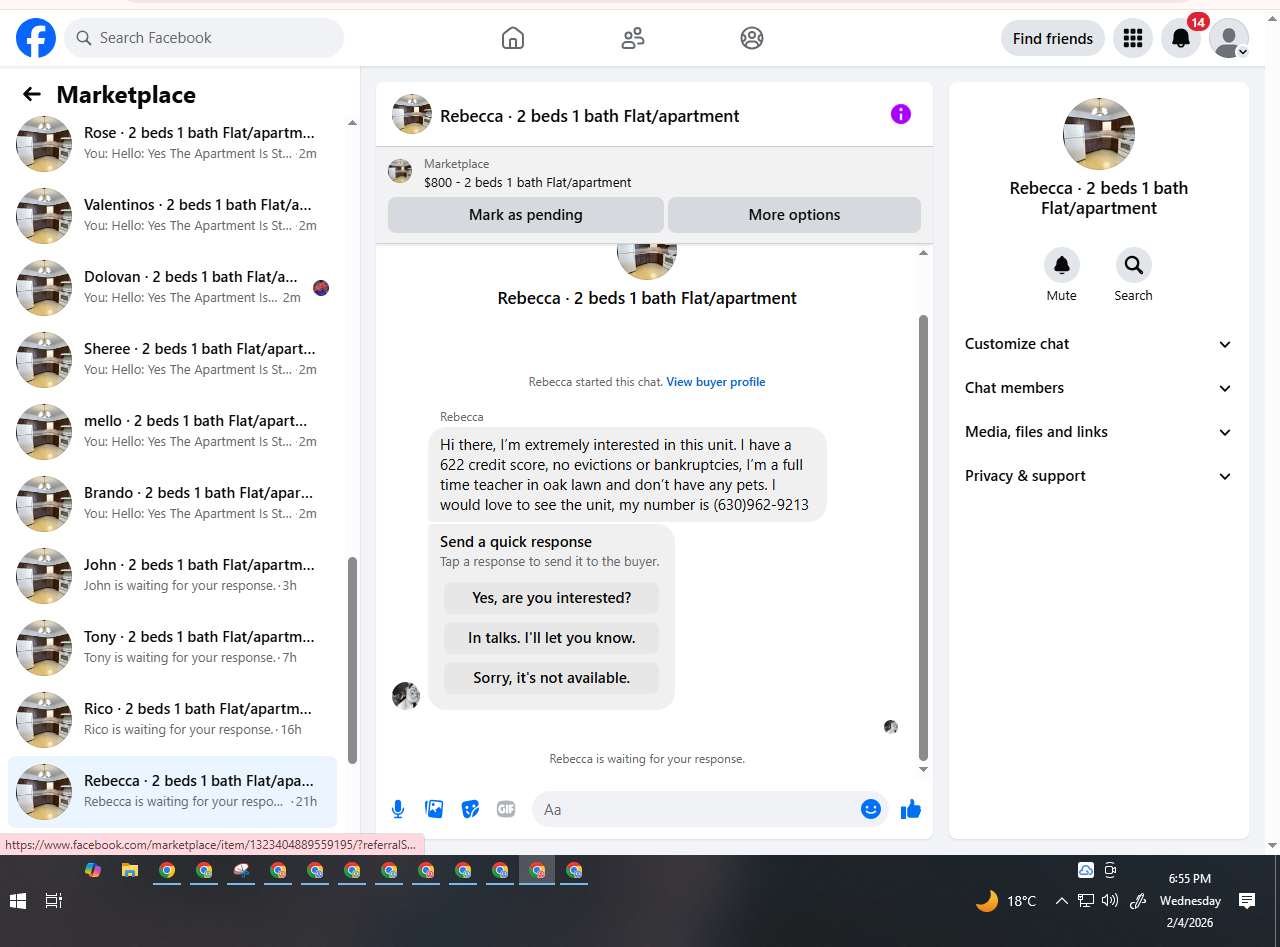Image resolution: width=1280 pixels, height=947 pixels.
Task: Open the Tony conversation in the list
Action: (x=172, y=648)
